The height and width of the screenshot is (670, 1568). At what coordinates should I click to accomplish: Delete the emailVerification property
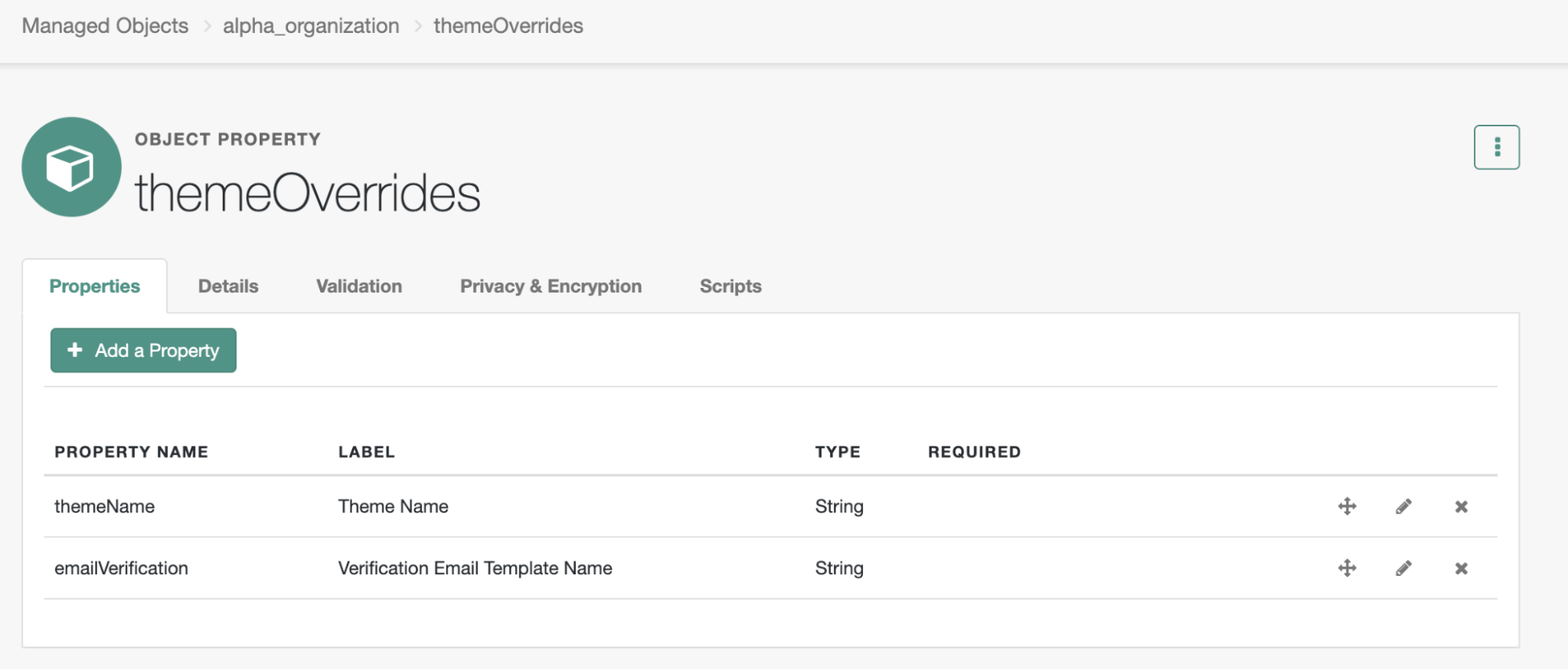point(1461,569)
